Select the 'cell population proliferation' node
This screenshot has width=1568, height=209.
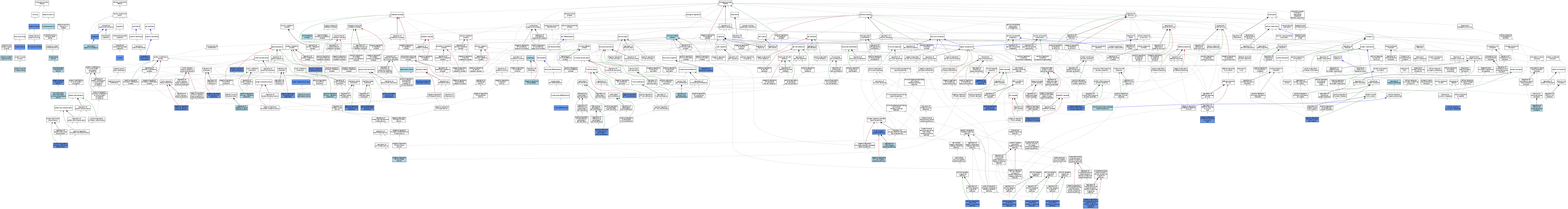[866, 36]
